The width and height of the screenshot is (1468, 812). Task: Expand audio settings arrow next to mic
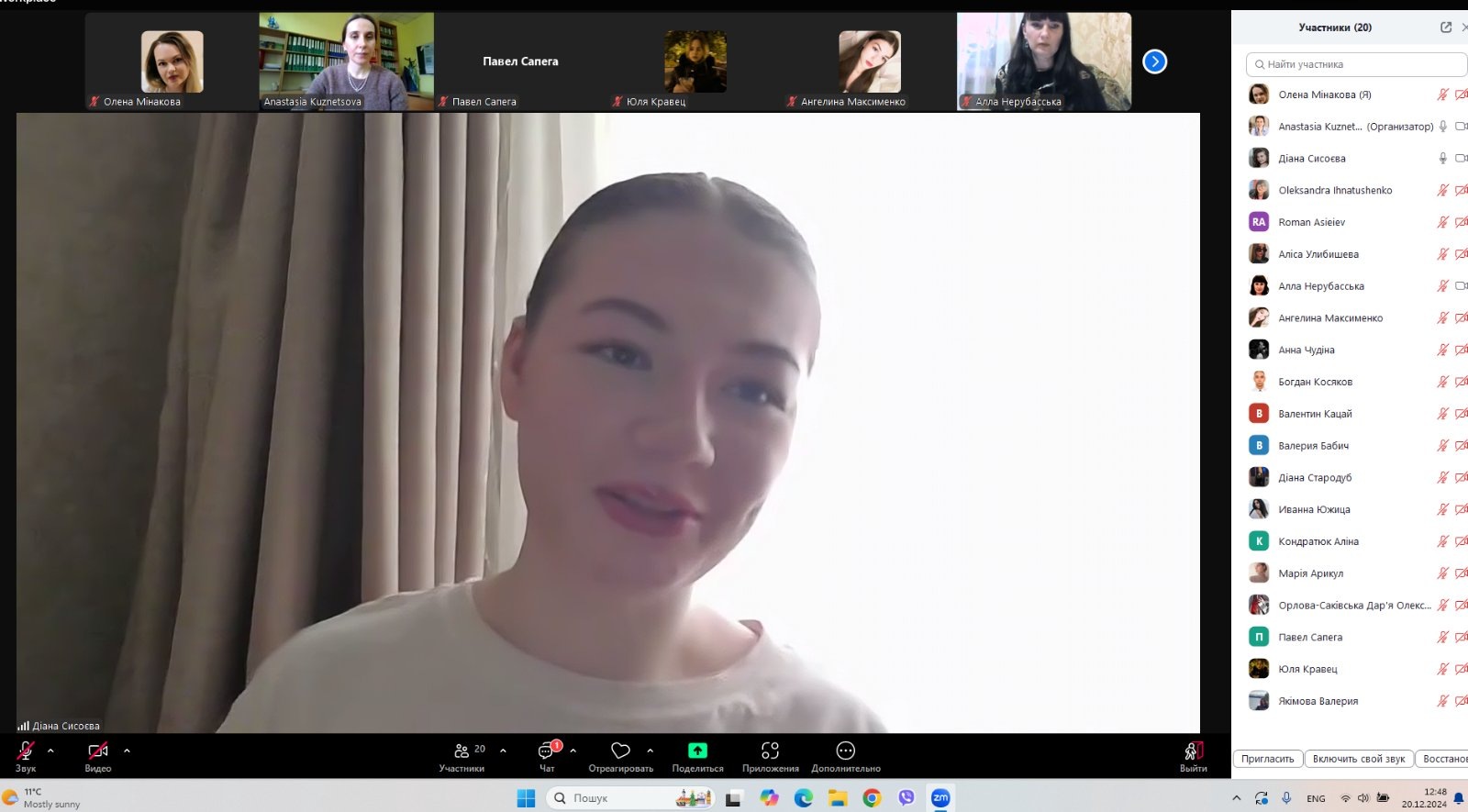[x=50, y=751]
